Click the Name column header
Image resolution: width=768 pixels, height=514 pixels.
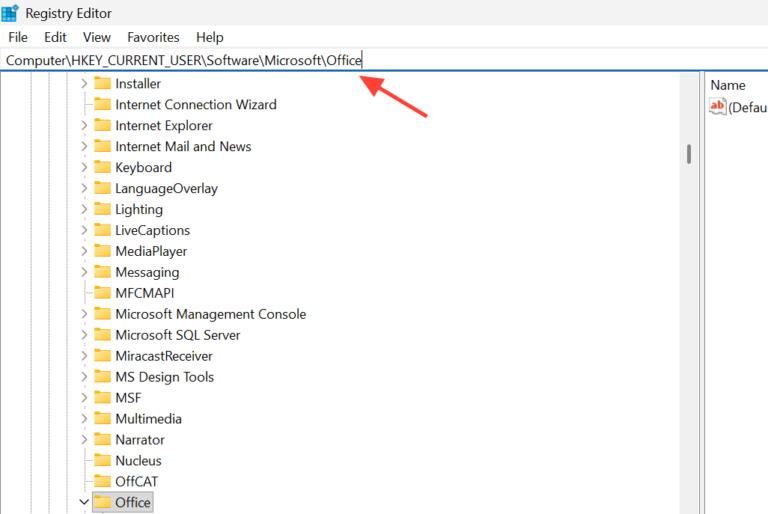coord(728,85)
